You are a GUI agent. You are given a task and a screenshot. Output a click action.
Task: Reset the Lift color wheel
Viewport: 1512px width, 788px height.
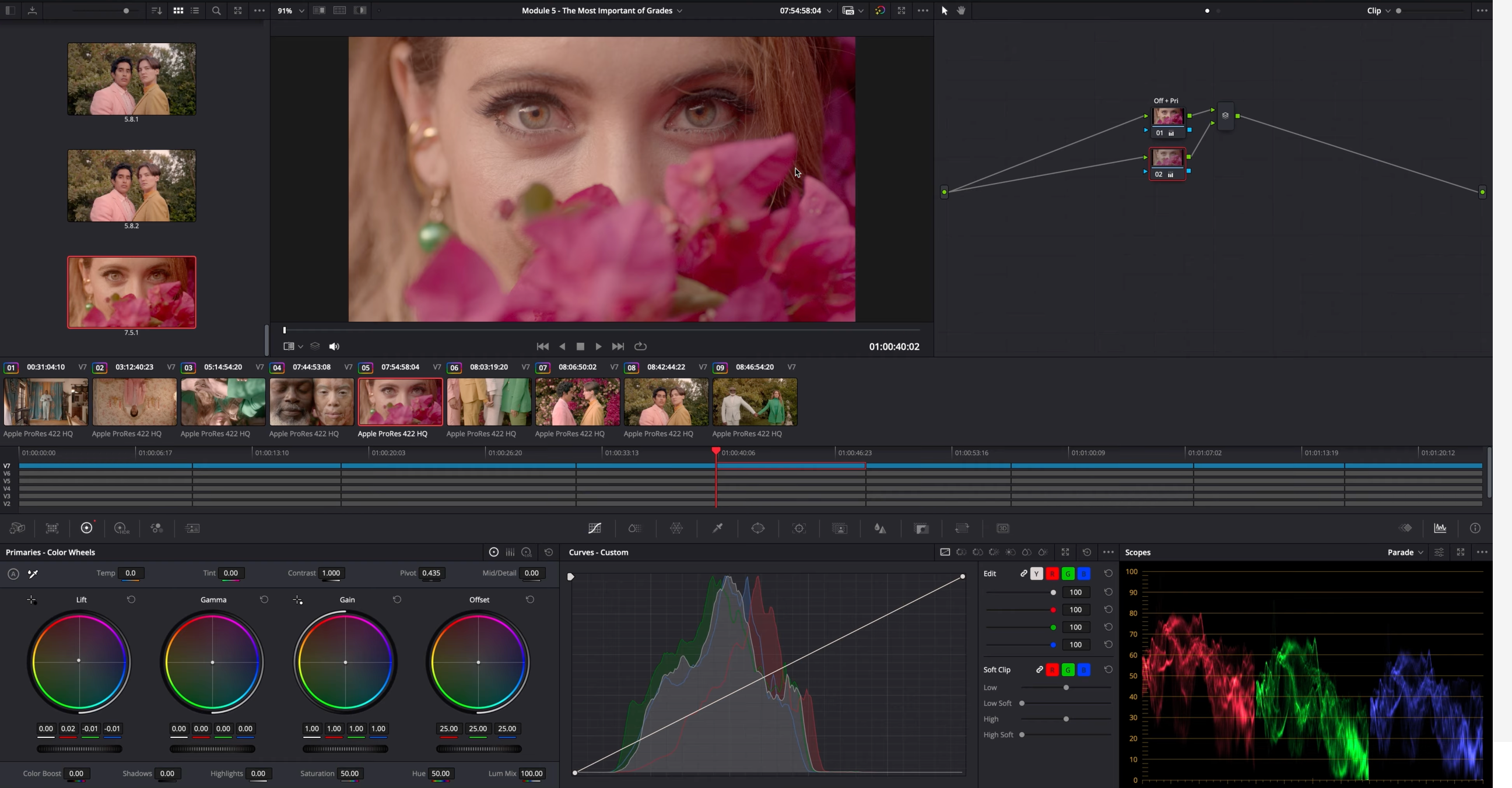pyautogui.click(x=131, y=600)
